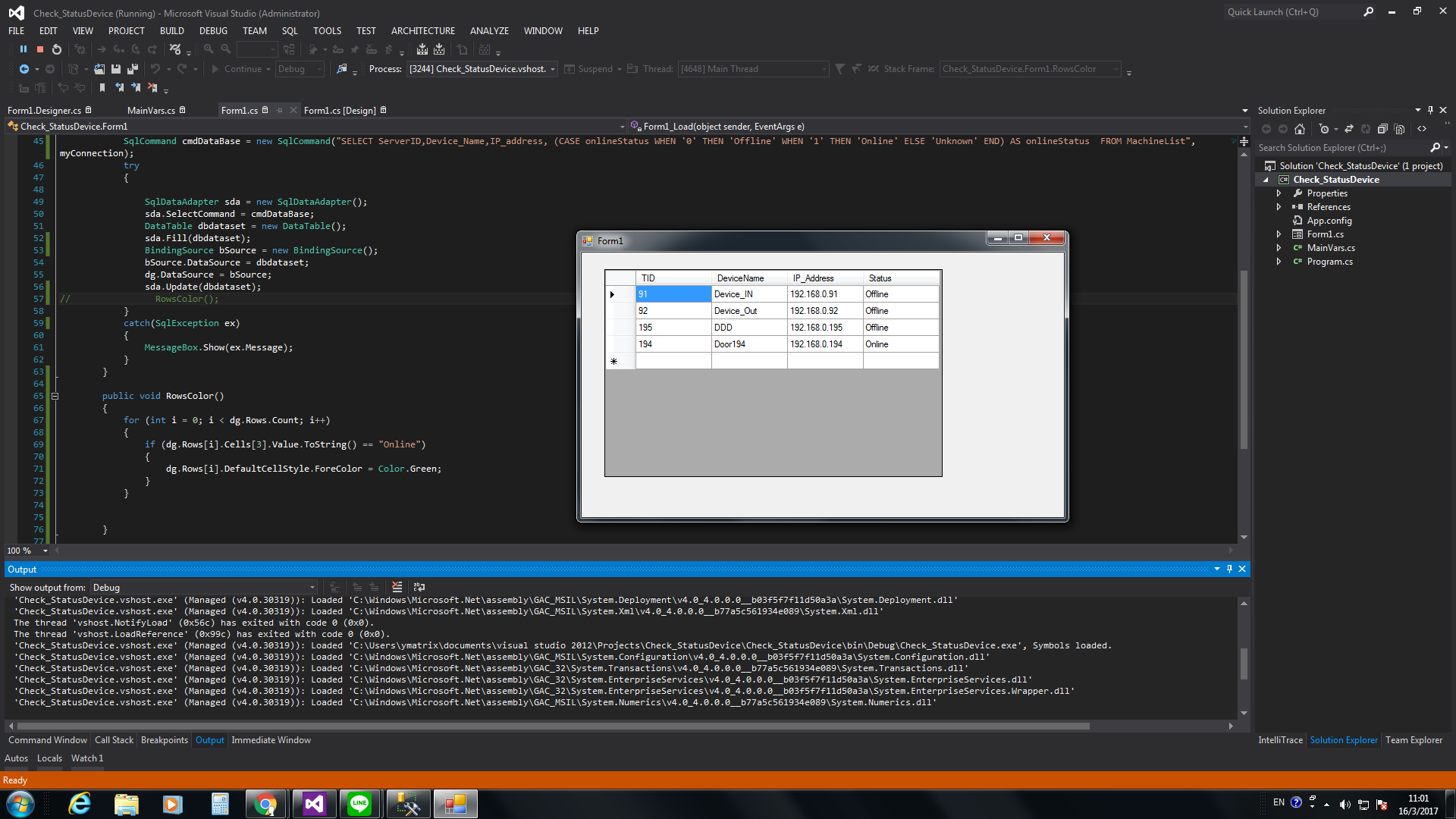Click the Output panel horizontal scrollbar
This screenshot has height=819, width=1456.
(x=620, y=726)
